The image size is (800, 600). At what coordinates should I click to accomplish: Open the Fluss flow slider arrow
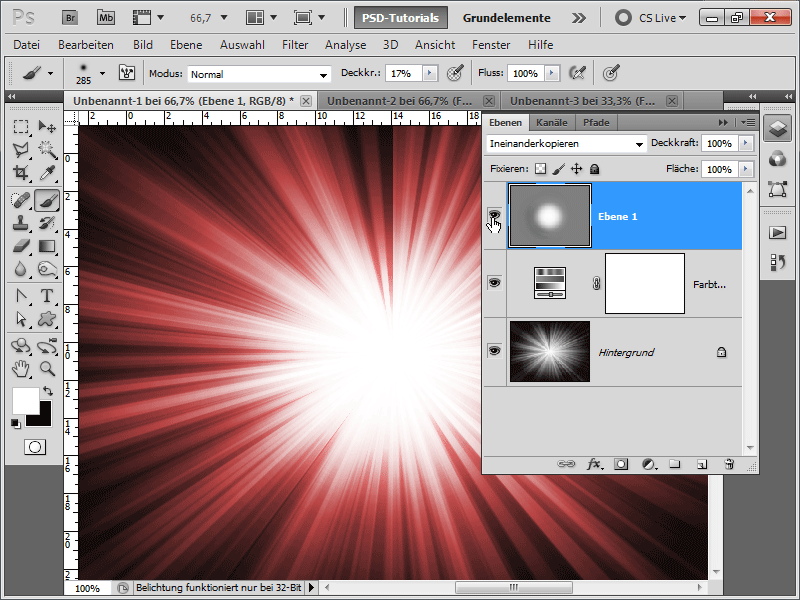click(552, 73)
